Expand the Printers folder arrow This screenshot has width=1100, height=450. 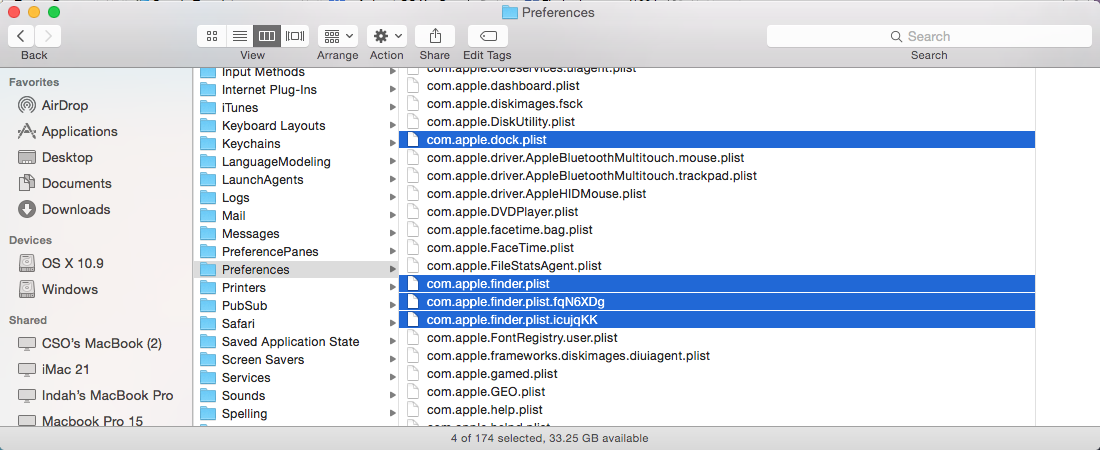393,288
